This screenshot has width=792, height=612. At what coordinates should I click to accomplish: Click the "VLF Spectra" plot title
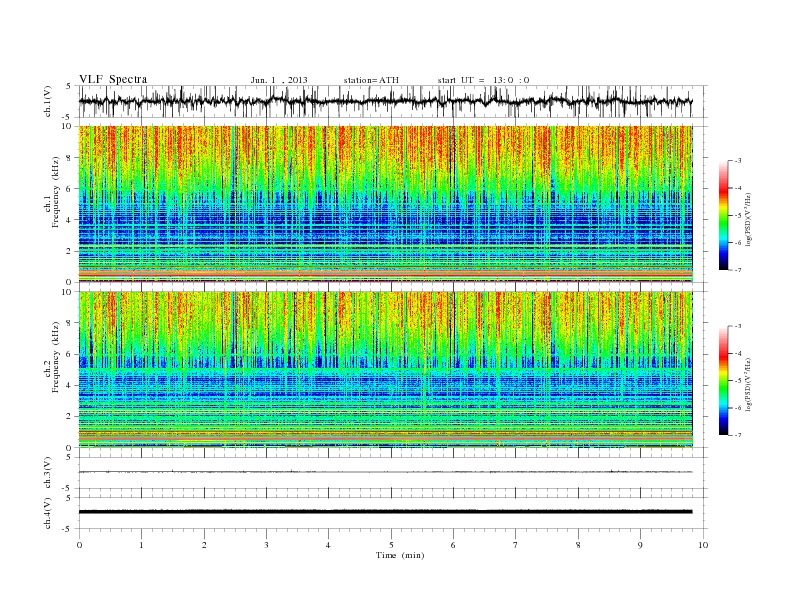pyautogui.click(x=113, y=79)
